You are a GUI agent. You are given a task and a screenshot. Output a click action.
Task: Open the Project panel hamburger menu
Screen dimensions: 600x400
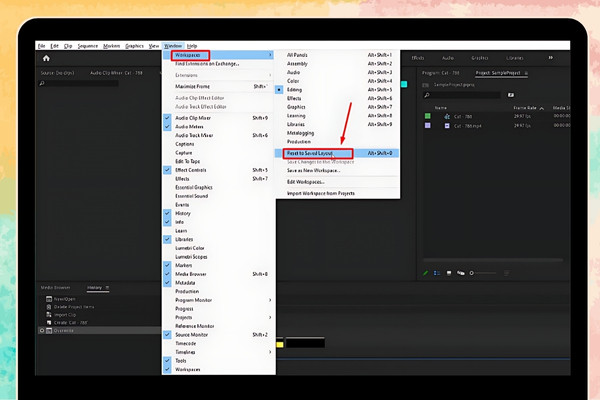526,73
